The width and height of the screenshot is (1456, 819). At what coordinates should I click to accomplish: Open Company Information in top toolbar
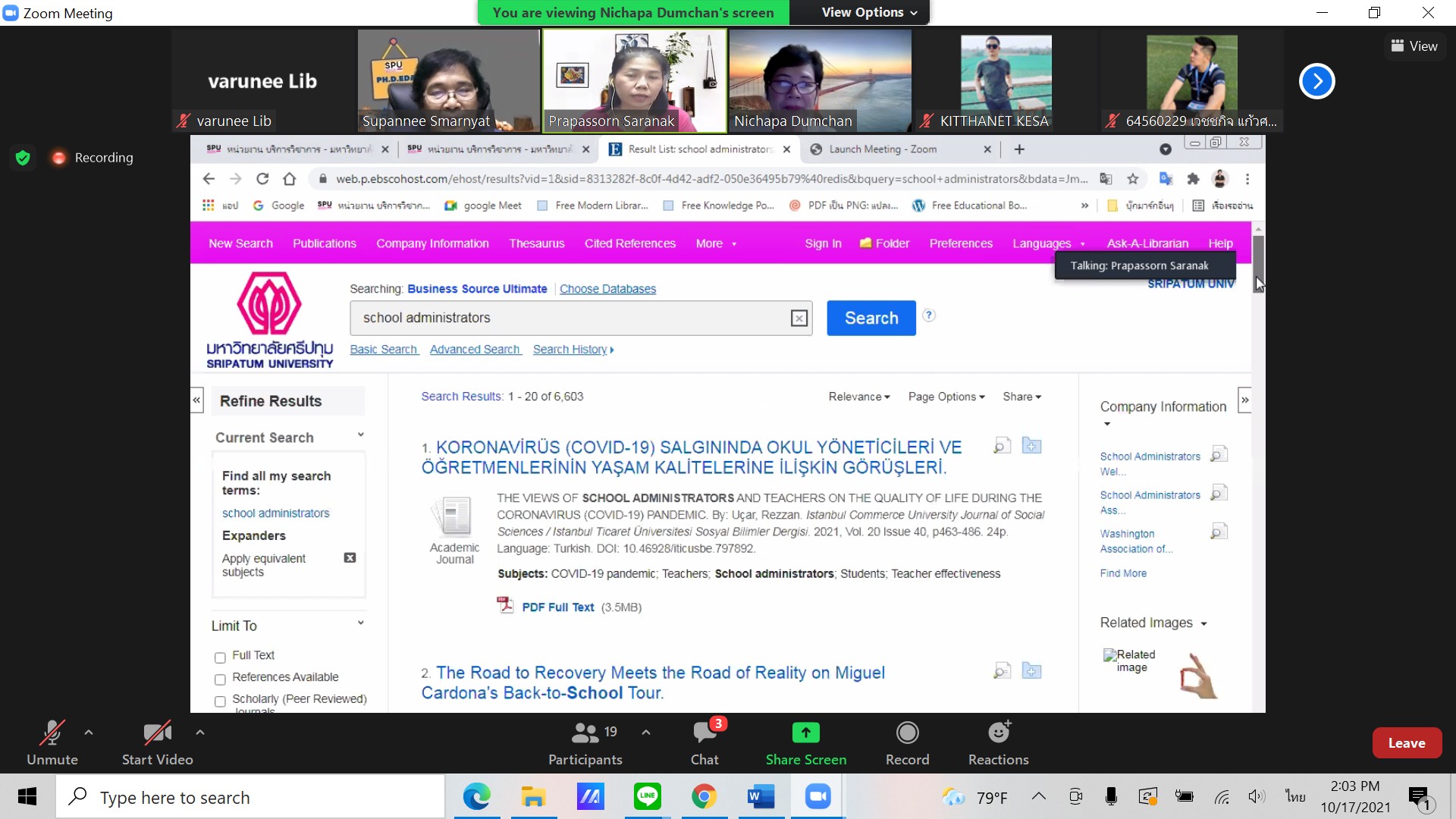click(432, 243)
